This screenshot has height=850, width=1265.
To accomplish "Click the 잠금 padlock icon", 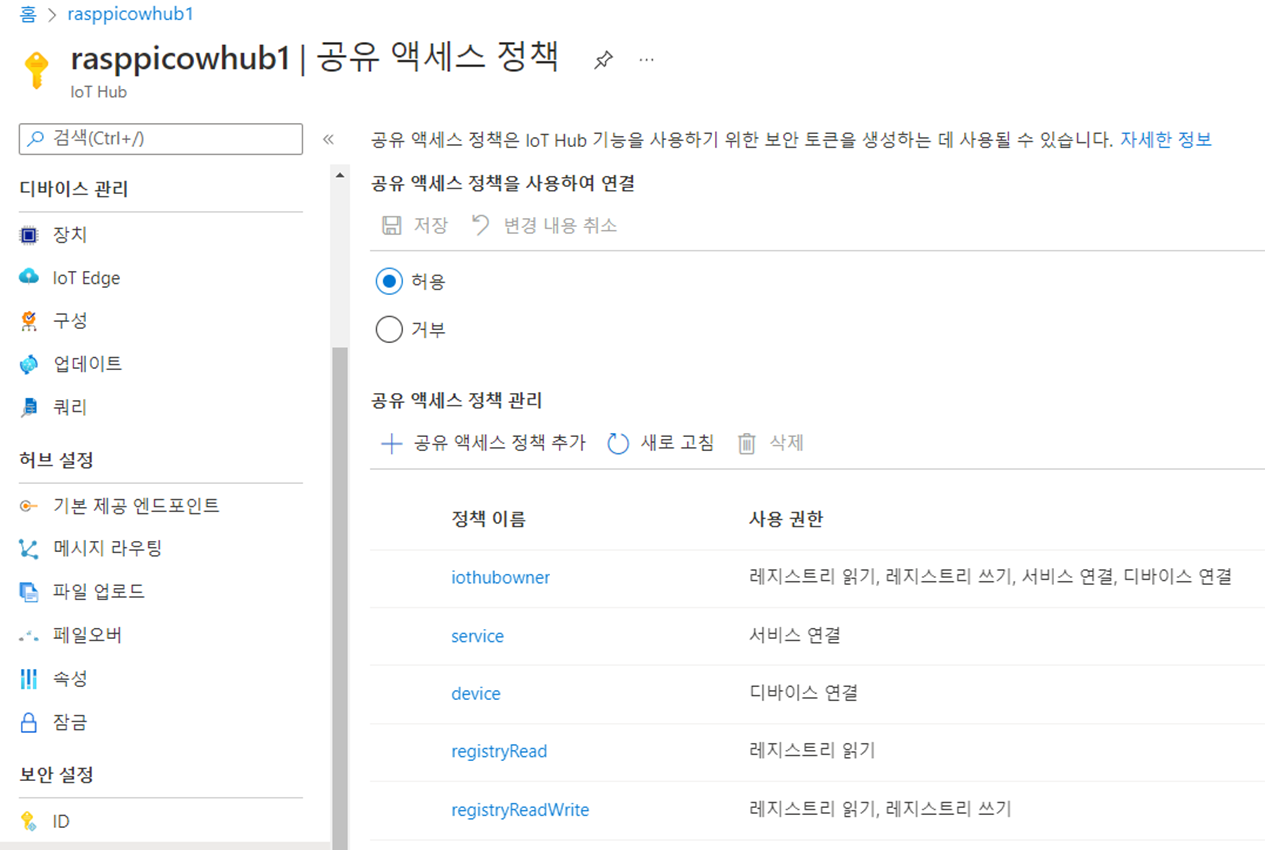I will coord(29,722).
